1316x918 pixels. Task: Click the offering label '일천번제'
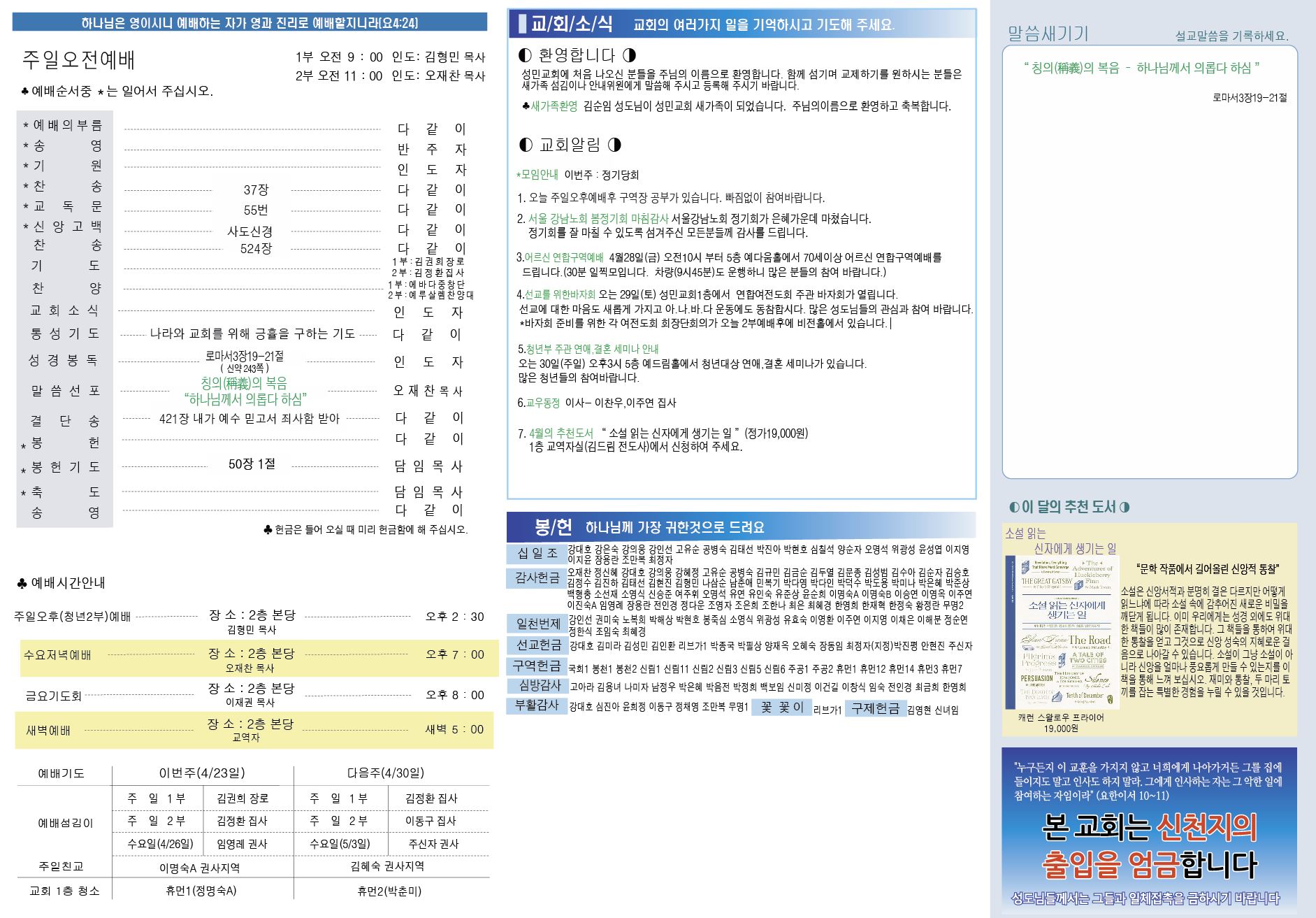(x=537, y=623)
